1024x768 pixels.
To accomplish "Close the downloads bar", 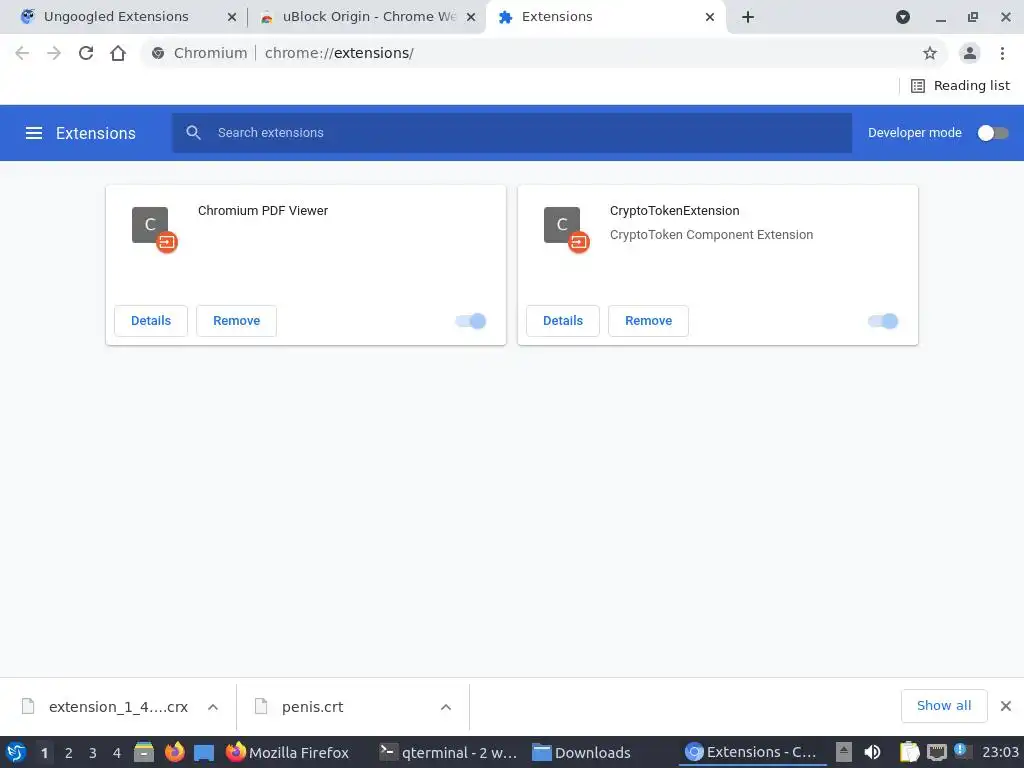I will (1006, 705).
